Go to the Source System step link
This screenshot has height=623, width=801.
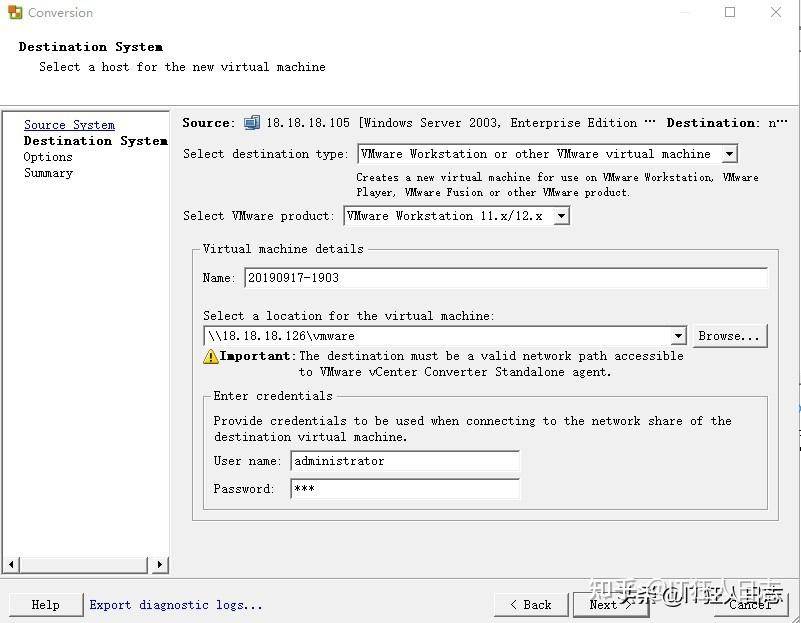(x=69, y=125)
